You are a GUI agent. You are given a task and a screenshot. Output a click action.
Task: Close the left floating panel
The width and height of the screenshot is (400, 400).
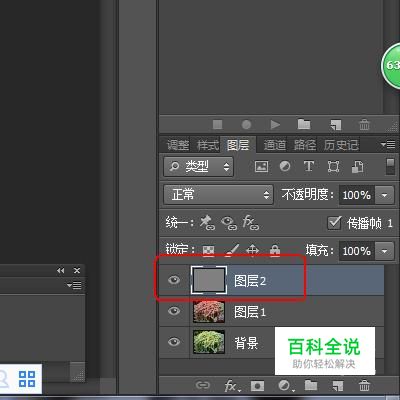pos(77,271)
